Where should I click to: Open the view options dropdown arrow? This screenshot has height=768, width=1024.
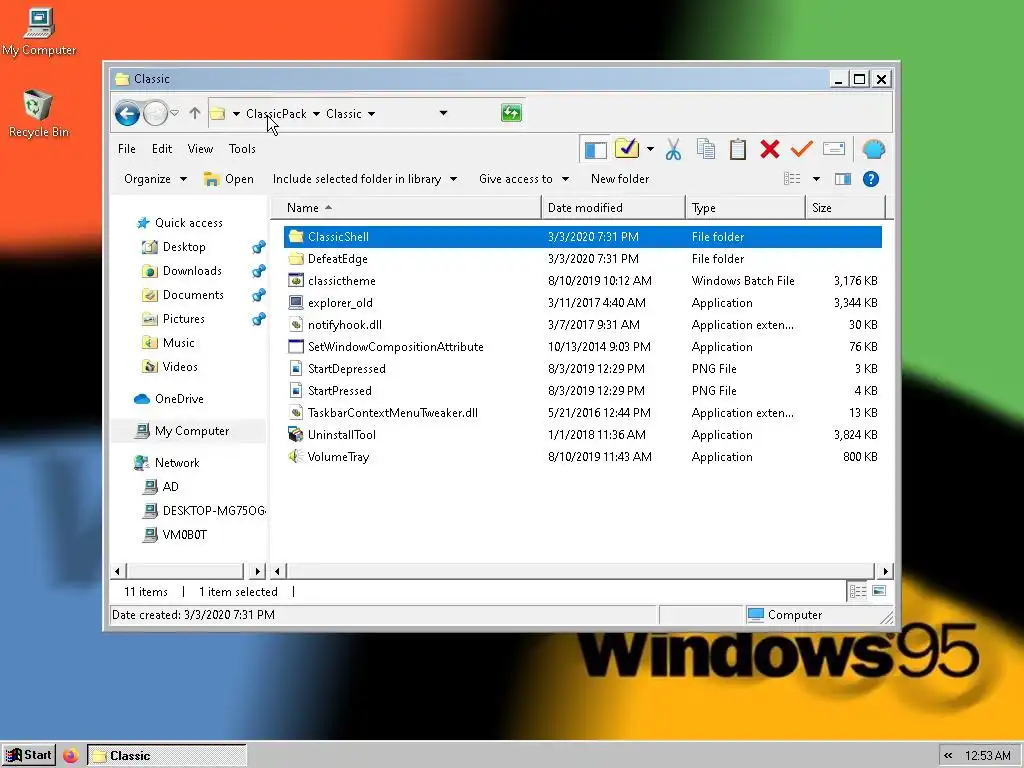[816, 179]
